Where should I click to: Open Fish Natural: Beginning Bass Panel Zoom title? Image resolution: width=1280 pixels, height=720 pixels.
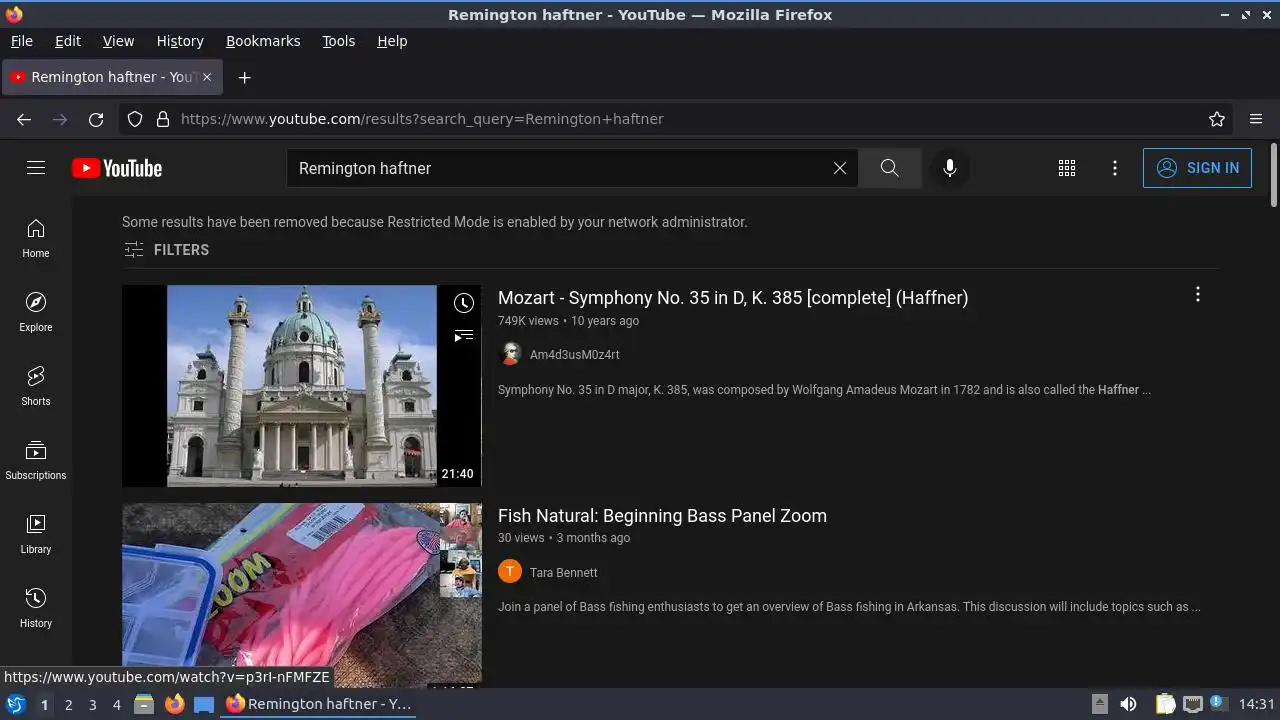pyautogui.click(x=662, y=516)
